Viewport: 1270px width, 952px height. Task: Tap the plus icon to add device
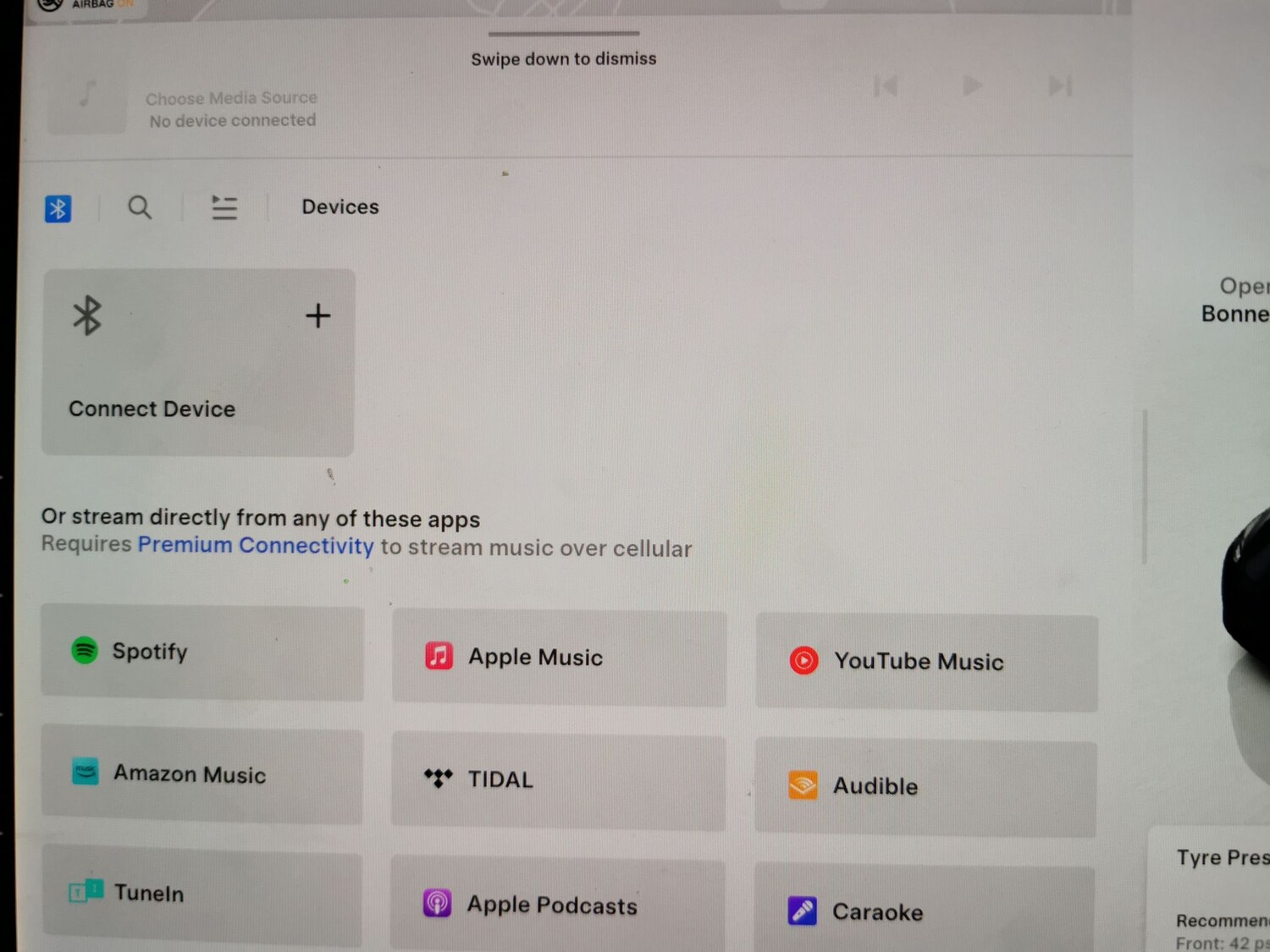(x=318, y=316)
